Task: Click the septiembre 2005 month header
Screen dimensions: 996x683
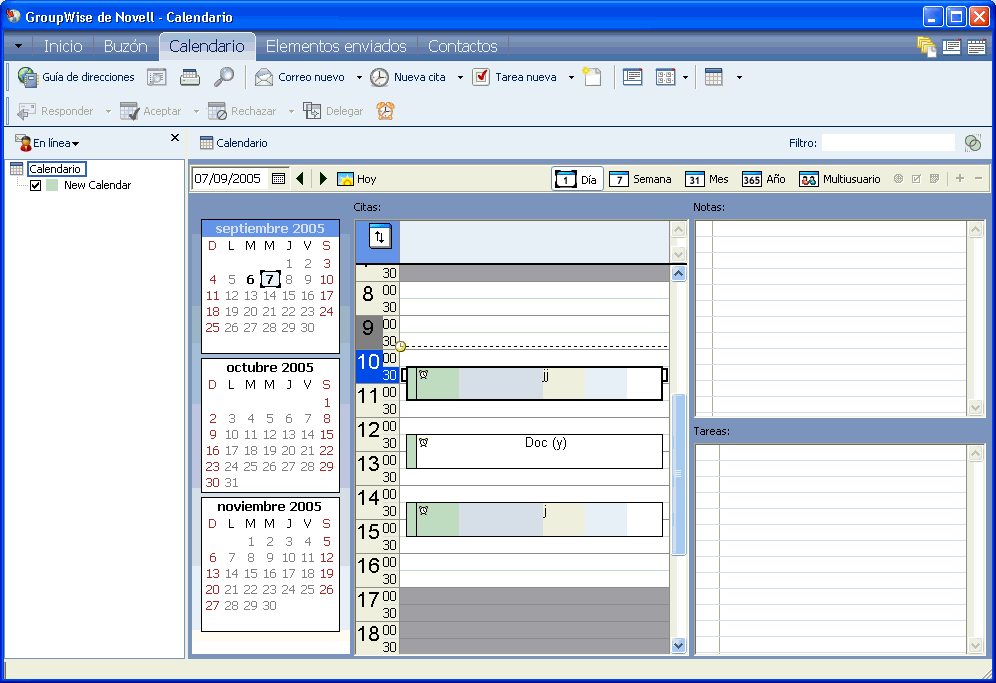Action: click(270, 228)
